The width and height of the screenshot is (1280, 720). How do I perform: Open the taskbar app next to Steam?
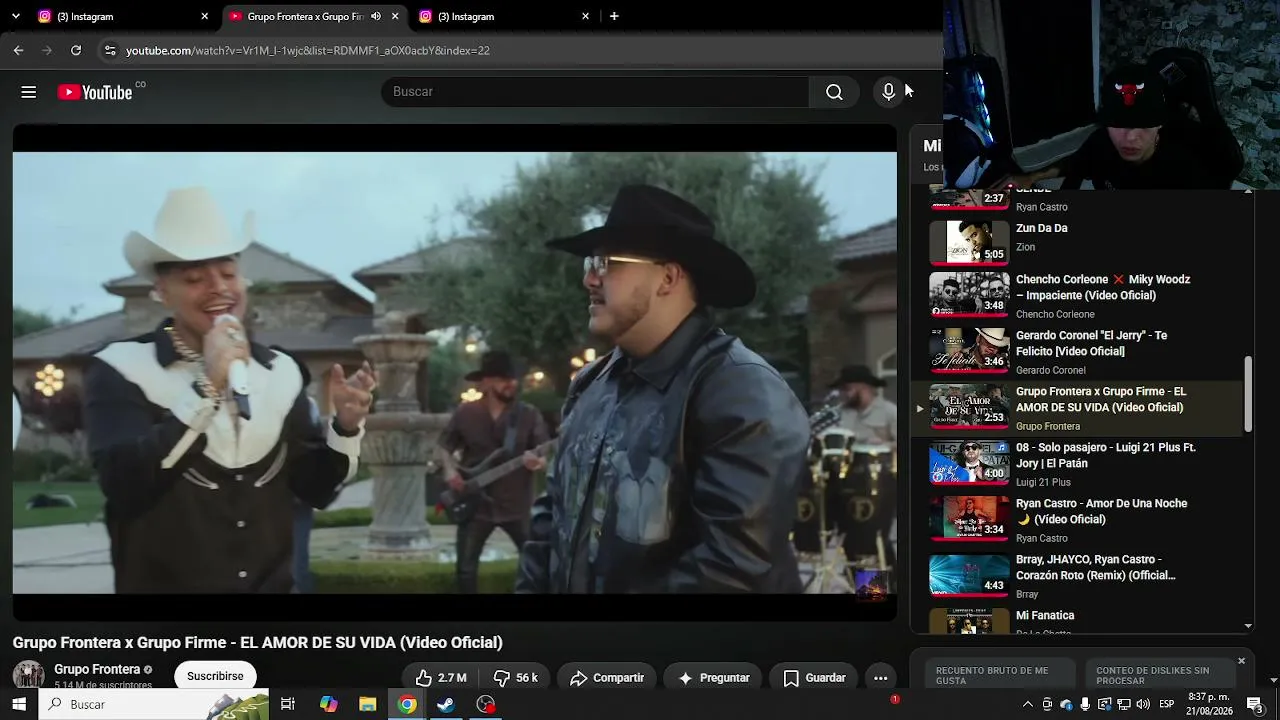pyautogui.click(x=486, y=704)
